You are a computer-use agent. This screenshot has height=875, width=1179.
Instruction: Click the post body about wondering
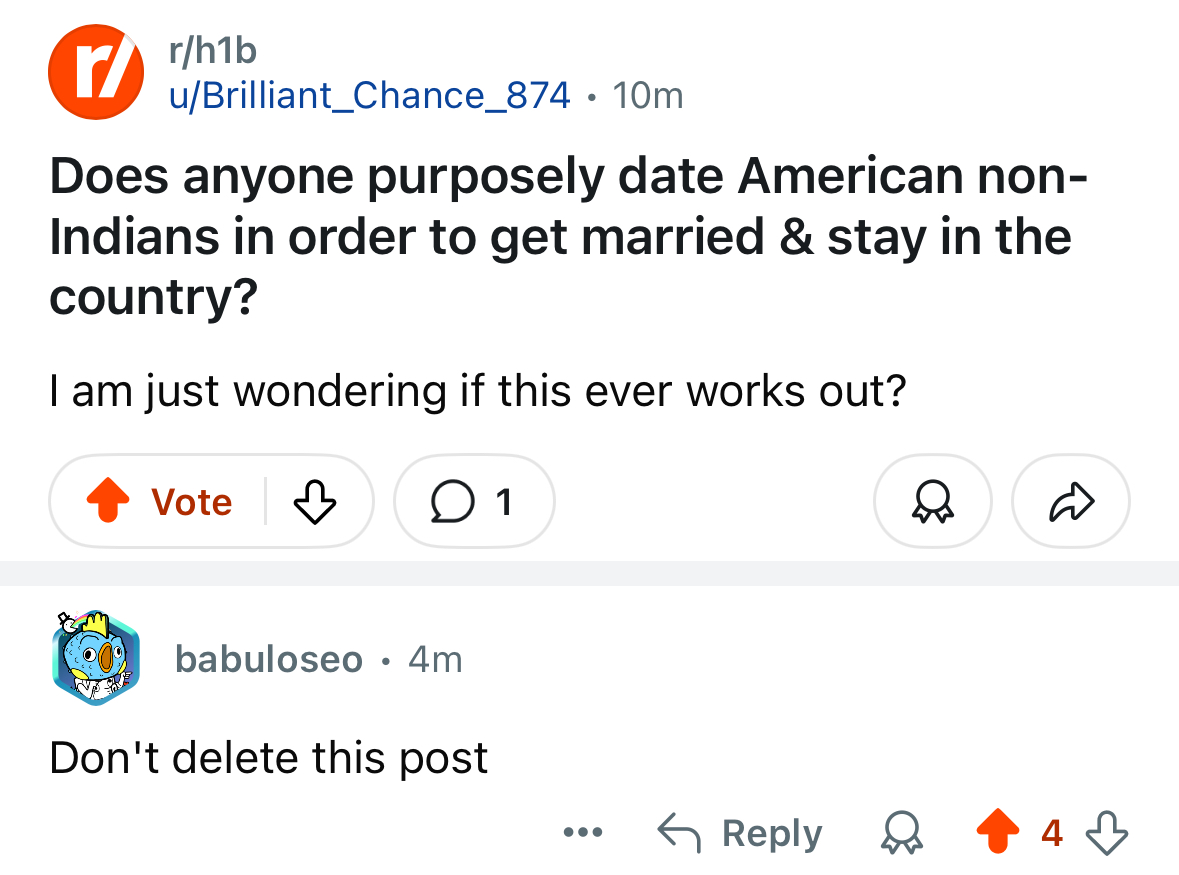477,391
